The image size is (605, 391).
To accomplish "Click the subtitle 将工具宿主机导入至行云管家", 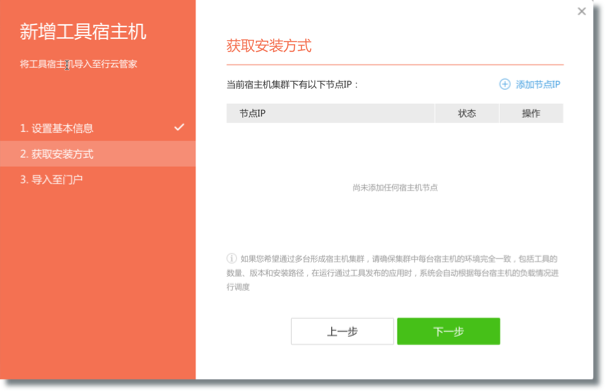I will pos(79,64).
